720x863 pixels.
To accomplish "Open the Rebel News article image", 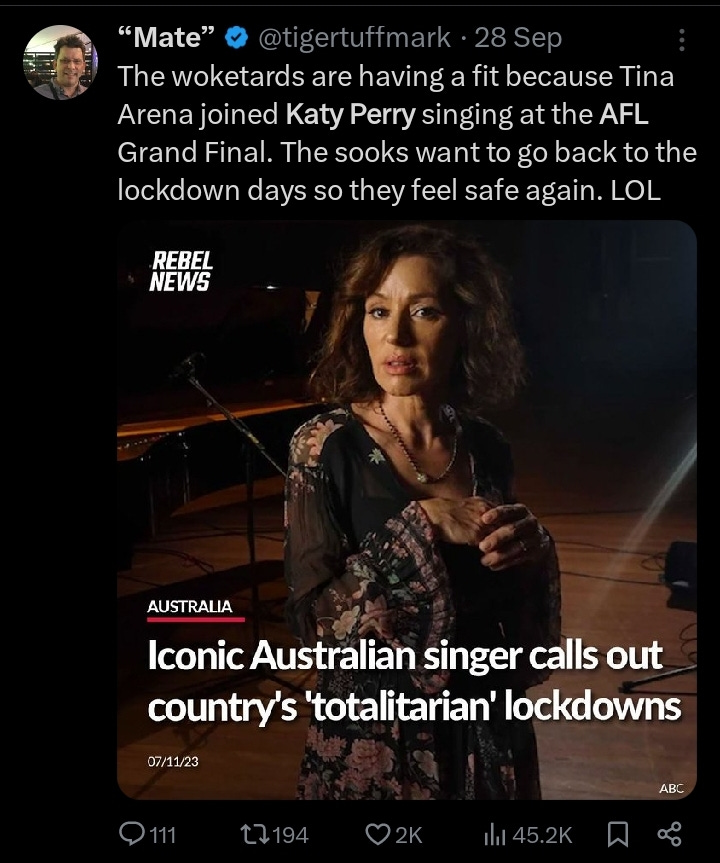I will pos(407,510).
